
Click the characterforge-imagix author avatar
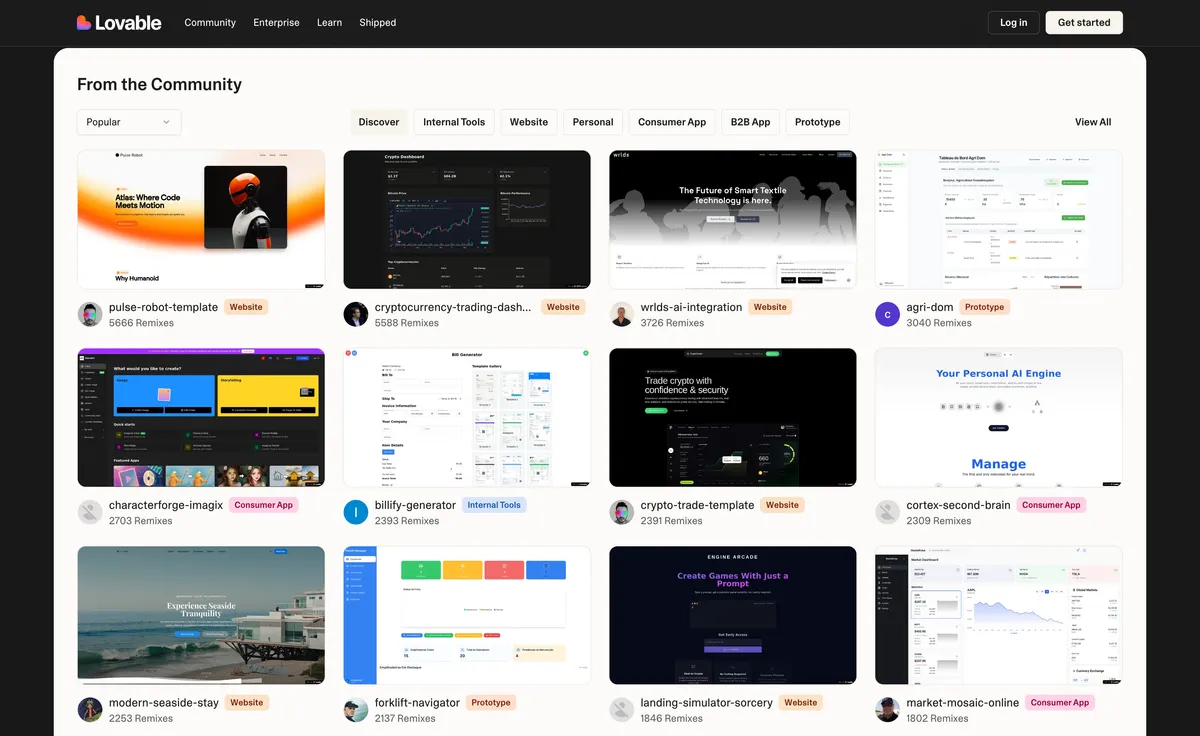(x=90, y=512)
